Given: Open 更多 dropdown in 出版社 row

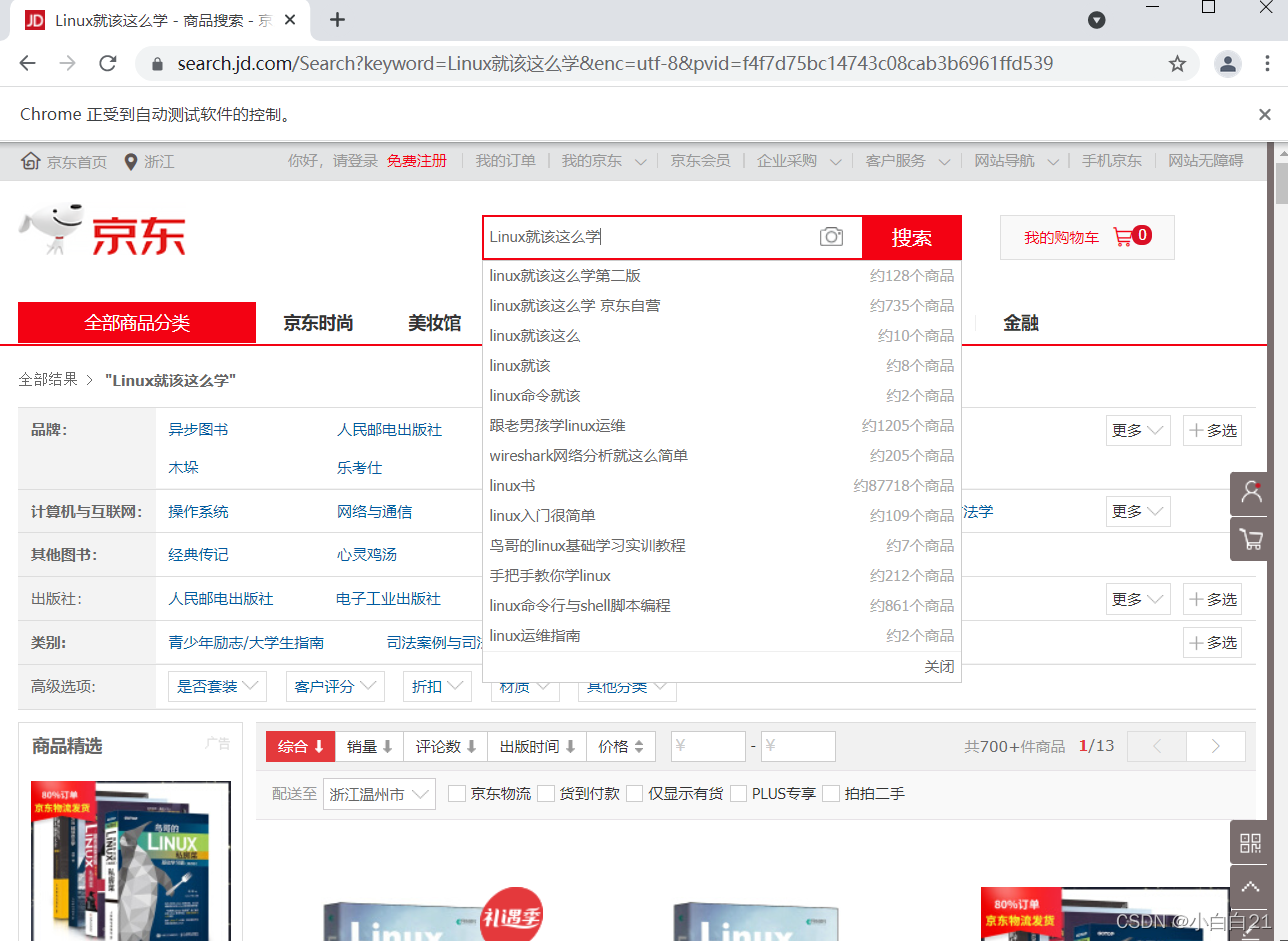Looking at the screenshot, I should click(x=1138, y=600).
